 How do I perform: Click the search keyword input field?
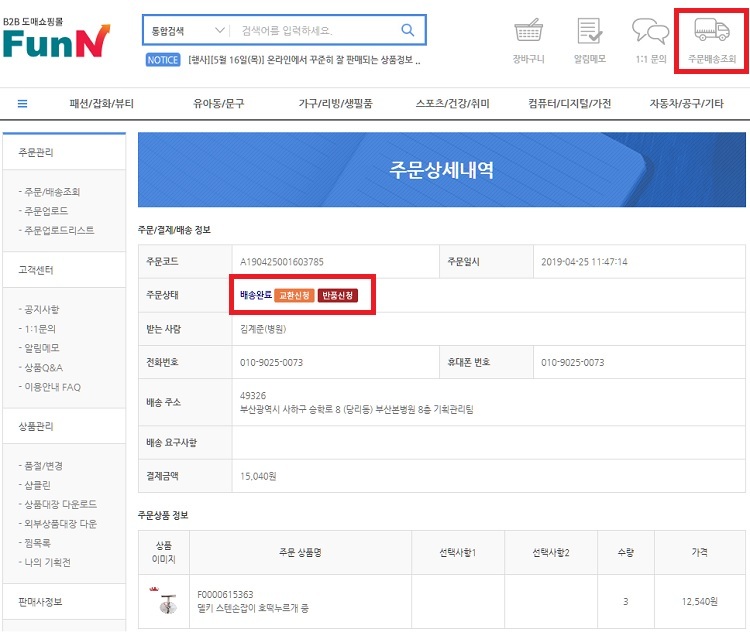tap(315, 31)
